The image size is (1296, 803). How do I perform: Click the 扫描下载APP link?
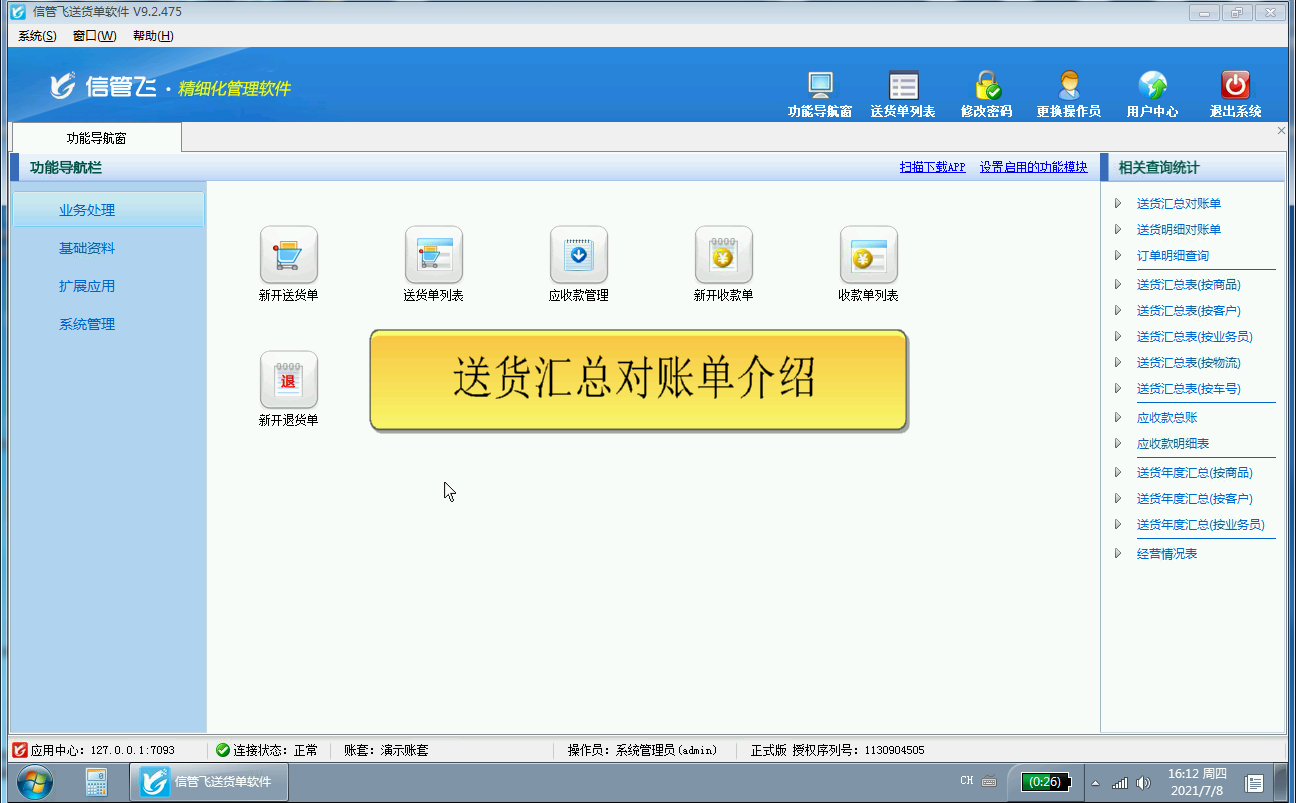pyautogui.click(x=932, y=168)
